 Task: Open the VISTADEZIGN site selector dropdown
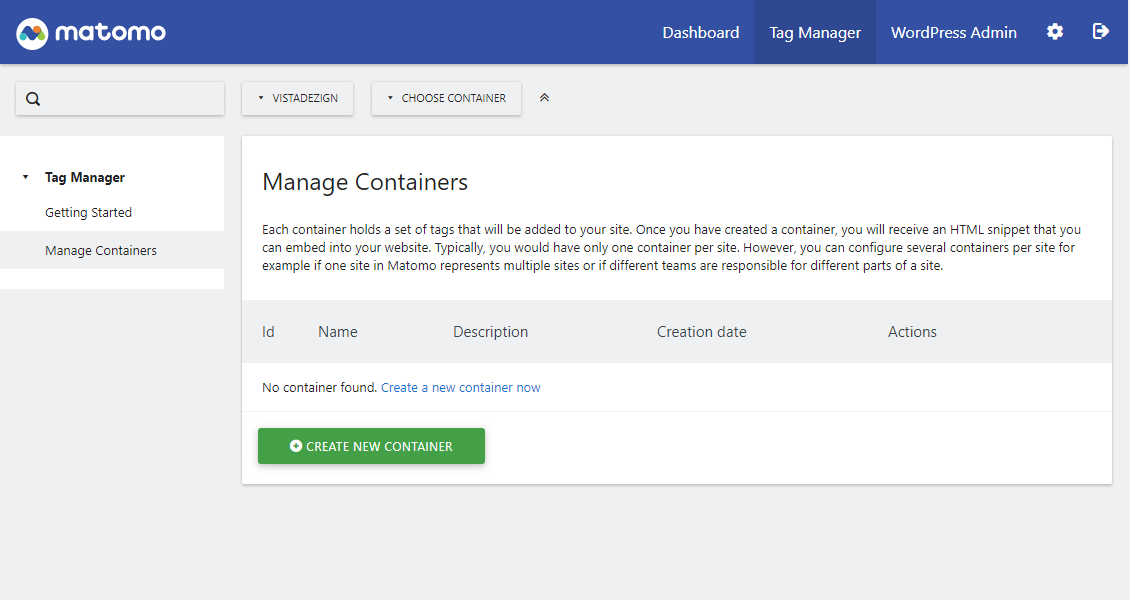pyautogui.click(x=297, y=98)
